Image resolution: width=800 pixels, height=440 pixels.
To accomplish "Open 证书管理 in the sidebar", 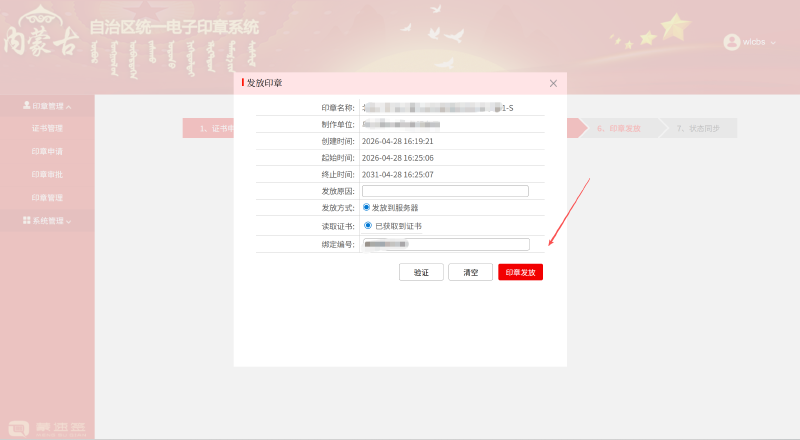I will [47, 128].
